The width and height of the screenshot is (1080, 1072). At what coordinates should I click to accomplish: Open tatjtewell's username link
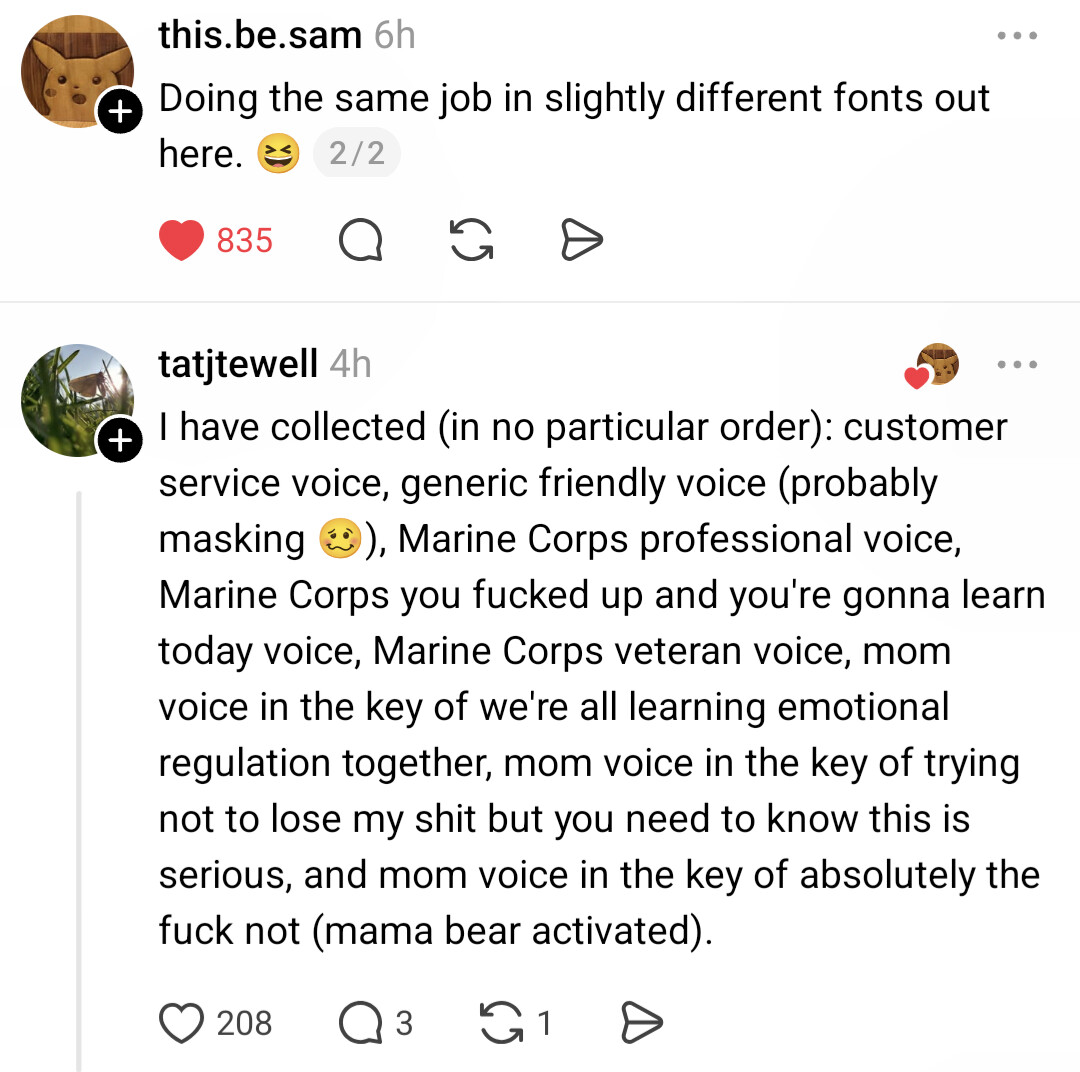click(238, 364)
